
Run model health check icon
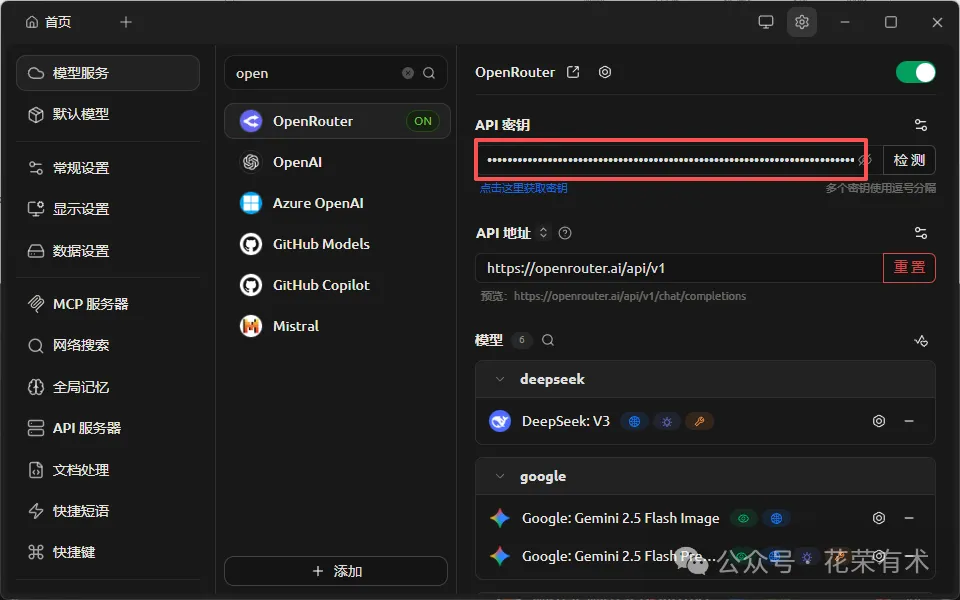921,340
